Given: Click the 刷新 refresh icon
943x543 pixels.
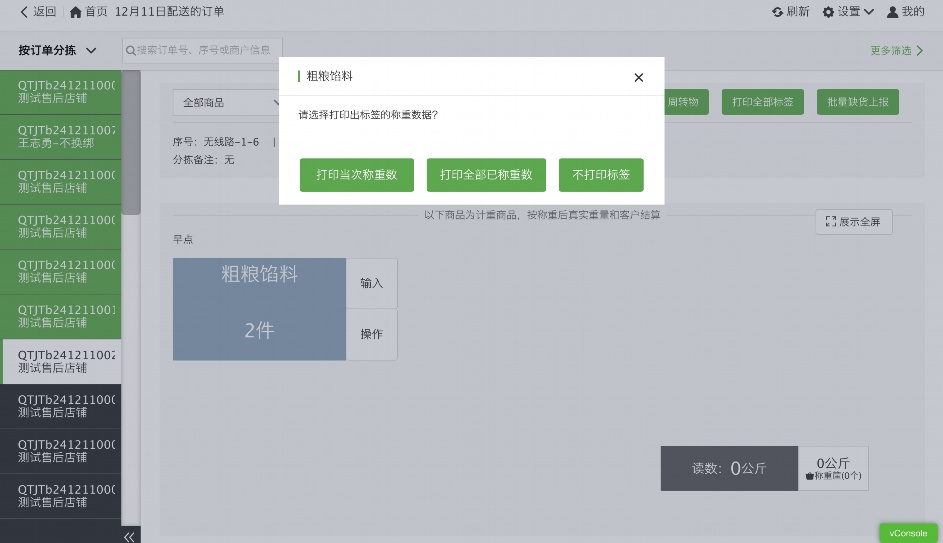Looking at the screenshot, I should coord(790,12).
